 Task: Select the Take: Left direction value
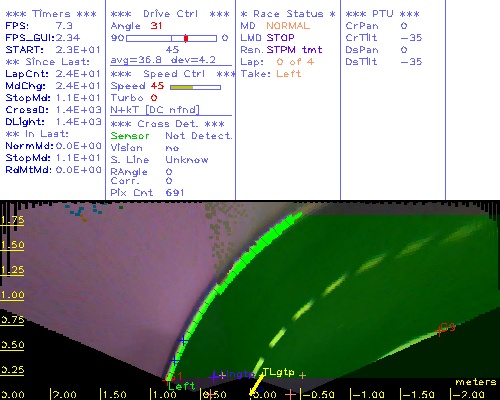click(289, 74)
